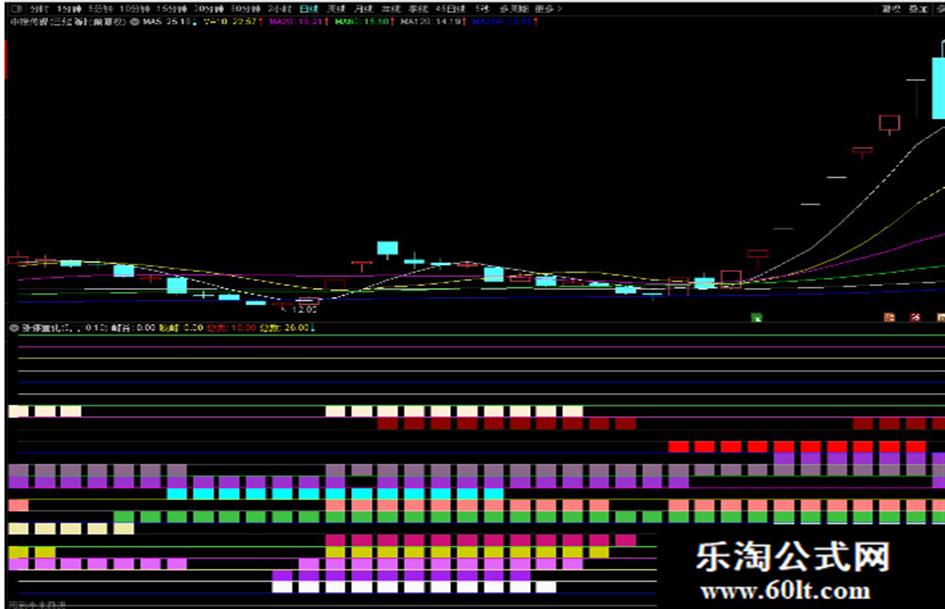The image size is (945, 609).
Task: Click the first cyan signal block in its row
Action: point(177,494)
